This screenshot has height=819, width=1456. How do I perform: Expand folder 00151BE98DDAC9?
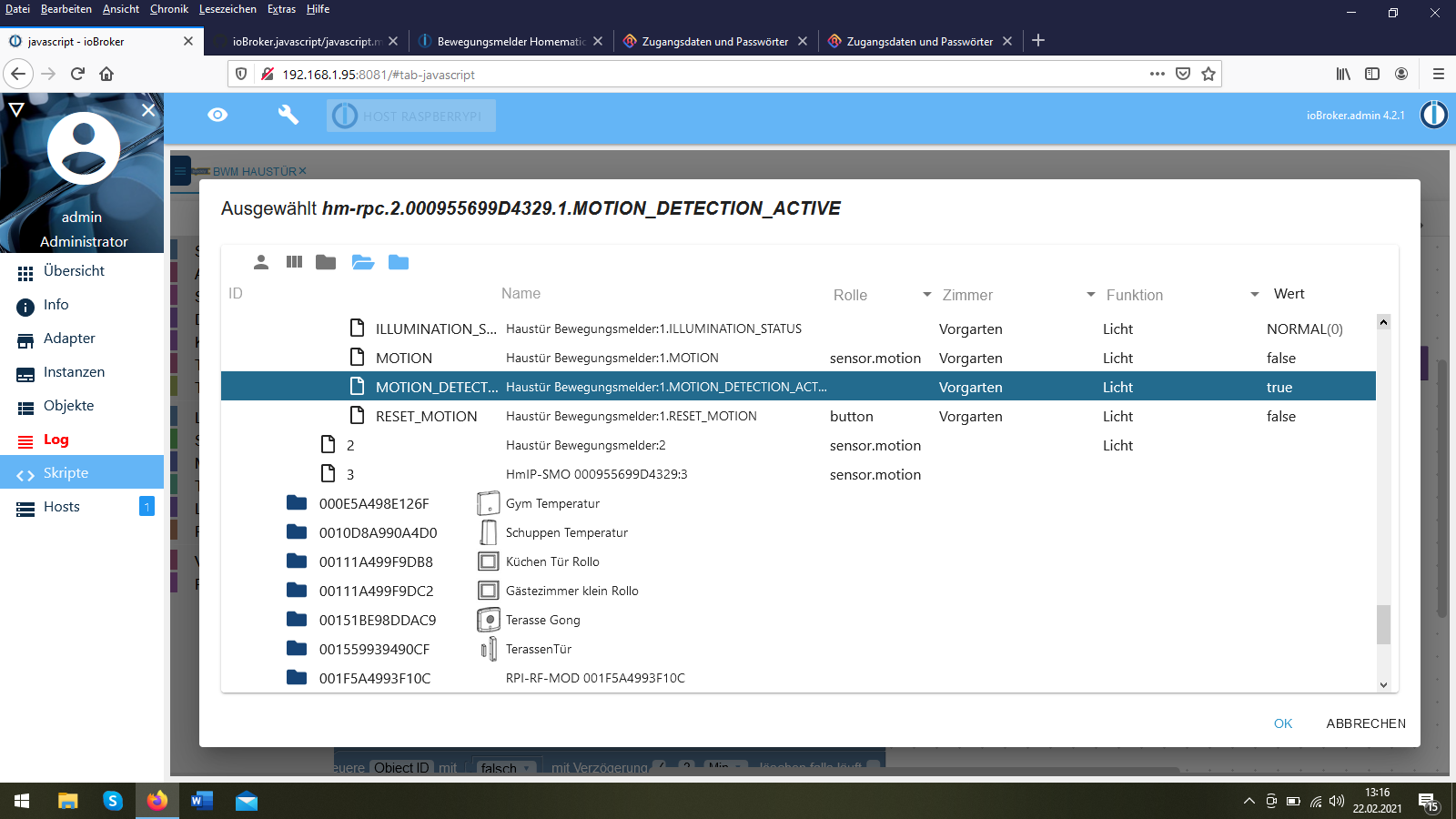297,619
